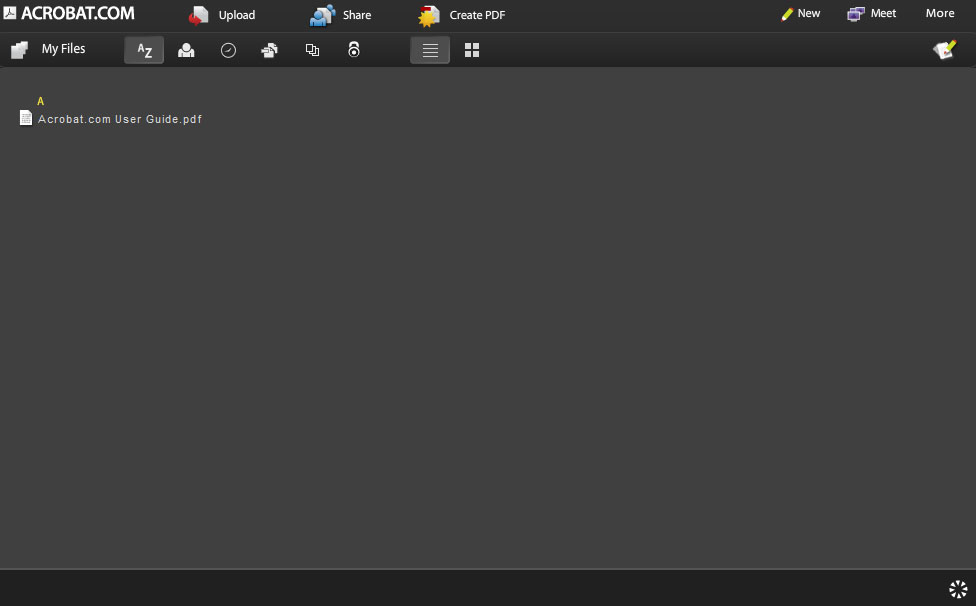Switch to thumbnail grid view
Image resolution: width=976 pixels, height=606 pixels.
472,50
